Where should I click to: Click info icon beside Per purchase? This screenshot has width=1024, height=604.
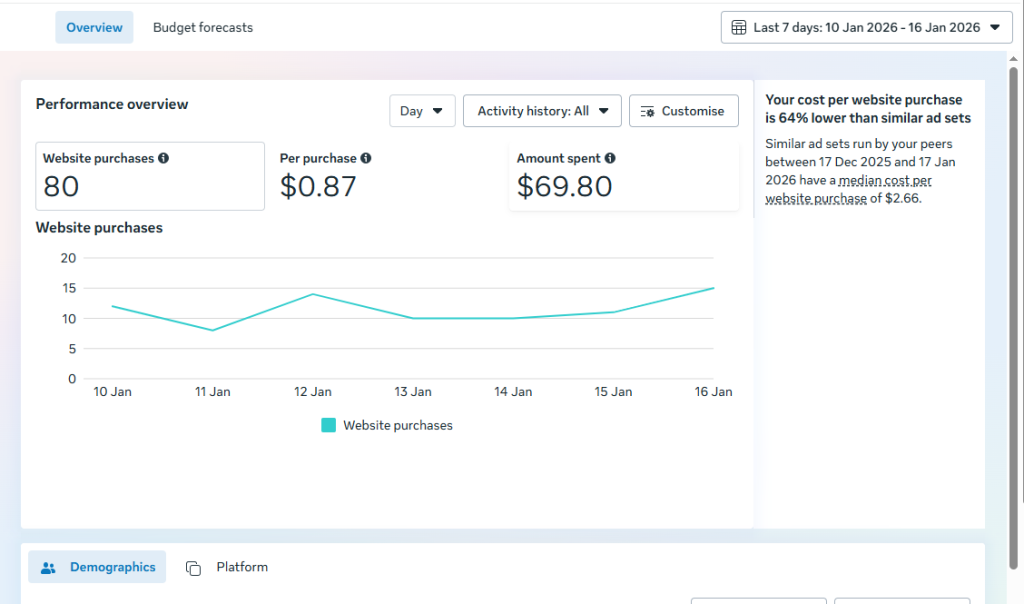tap(366, 158)
